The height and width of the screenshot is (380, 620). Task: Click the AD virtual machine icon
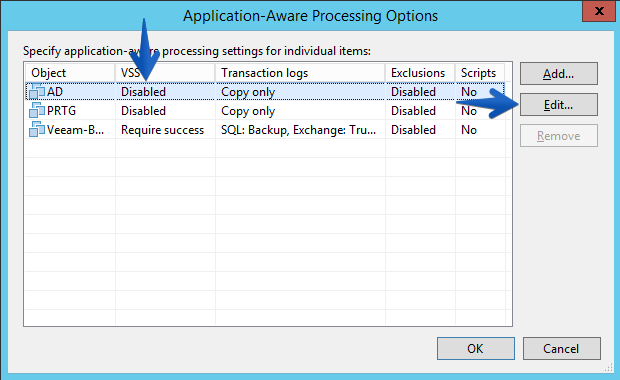tap(37, 91)
